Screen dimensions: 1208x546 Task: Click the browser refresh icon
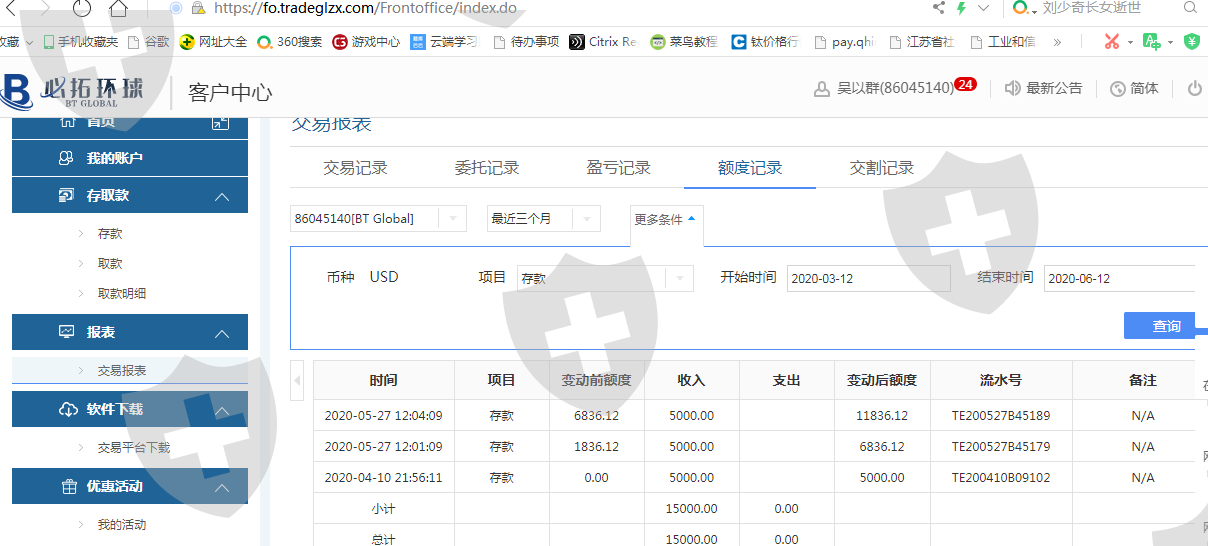pos(82,9)
